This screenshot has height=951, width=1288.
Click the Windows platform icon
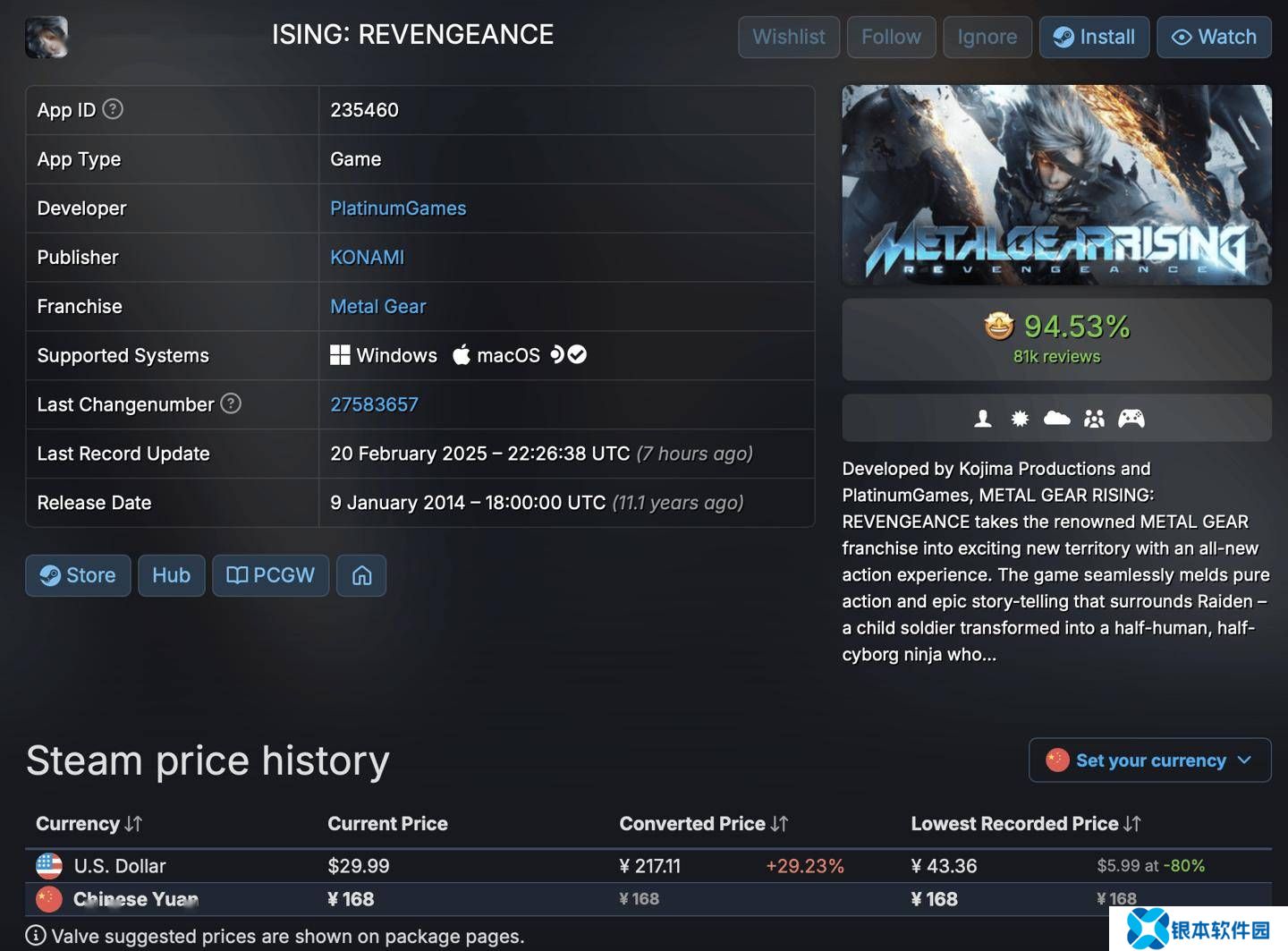click(341, 354)
